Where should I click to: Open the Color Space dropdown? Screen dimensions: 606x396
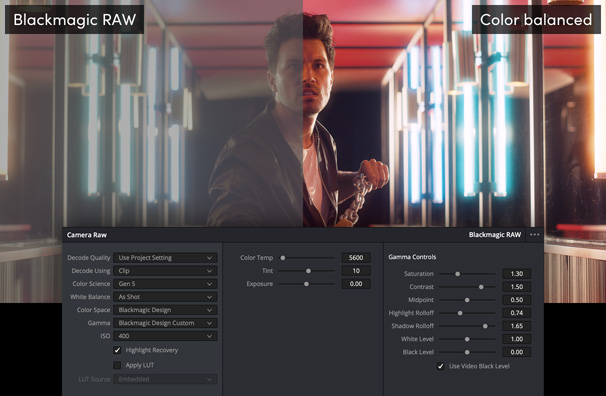click(x=165, y=310)
